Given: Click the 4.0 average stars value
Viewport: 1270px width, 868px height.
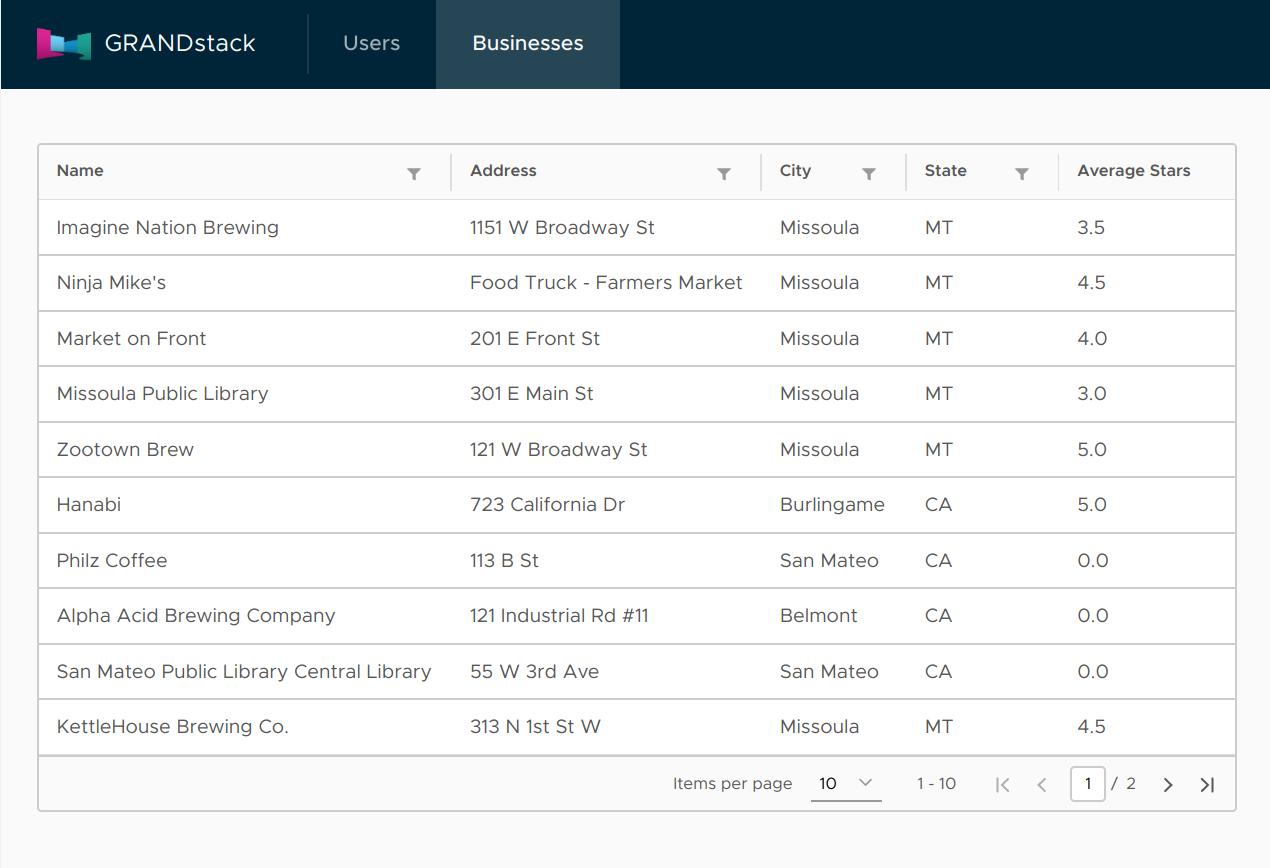Looking at the screenshot, I should (x=1092, y=338).
